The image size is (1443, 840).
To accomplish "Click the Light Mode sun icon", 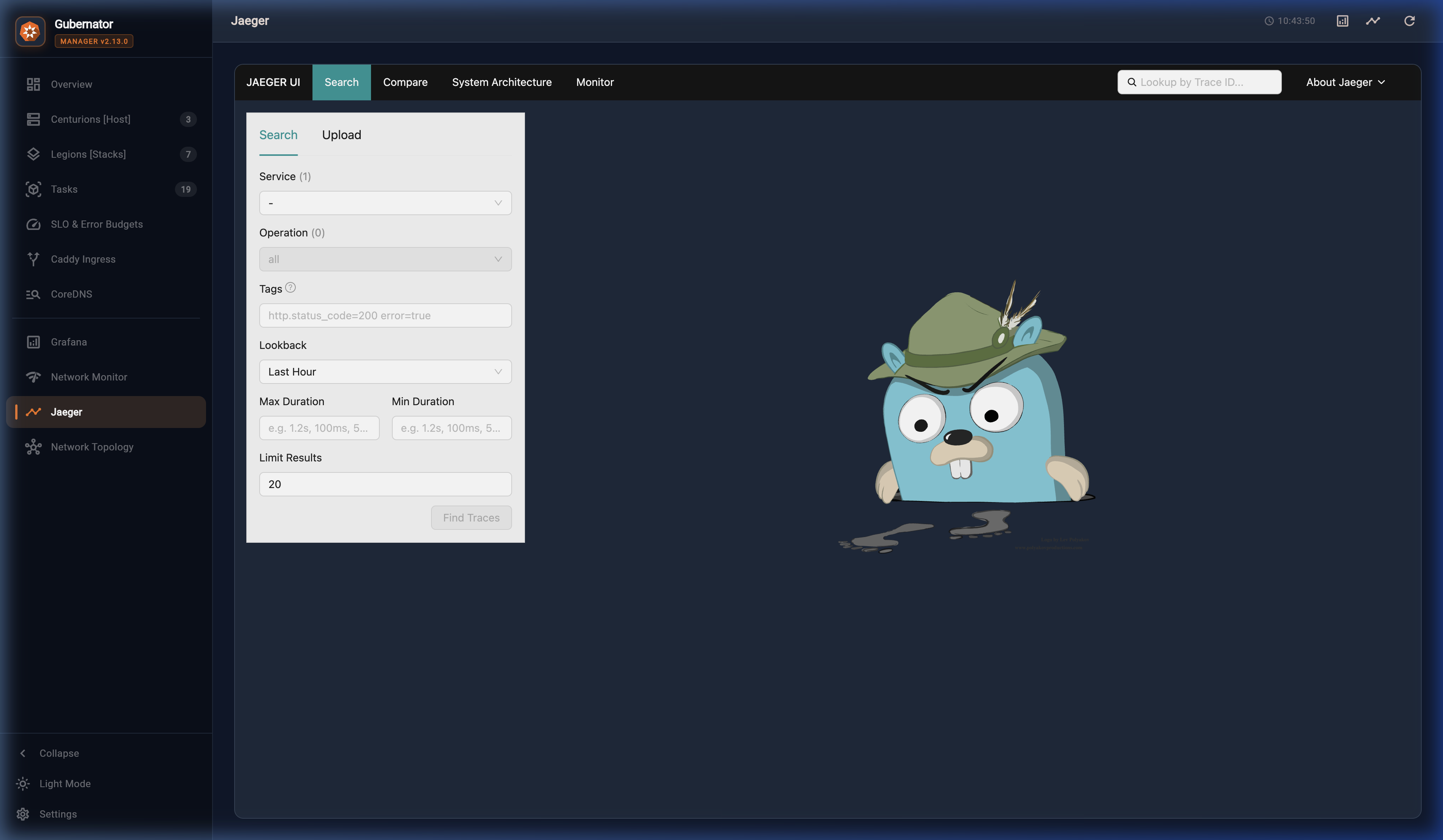I will click(x=23, y=783).
